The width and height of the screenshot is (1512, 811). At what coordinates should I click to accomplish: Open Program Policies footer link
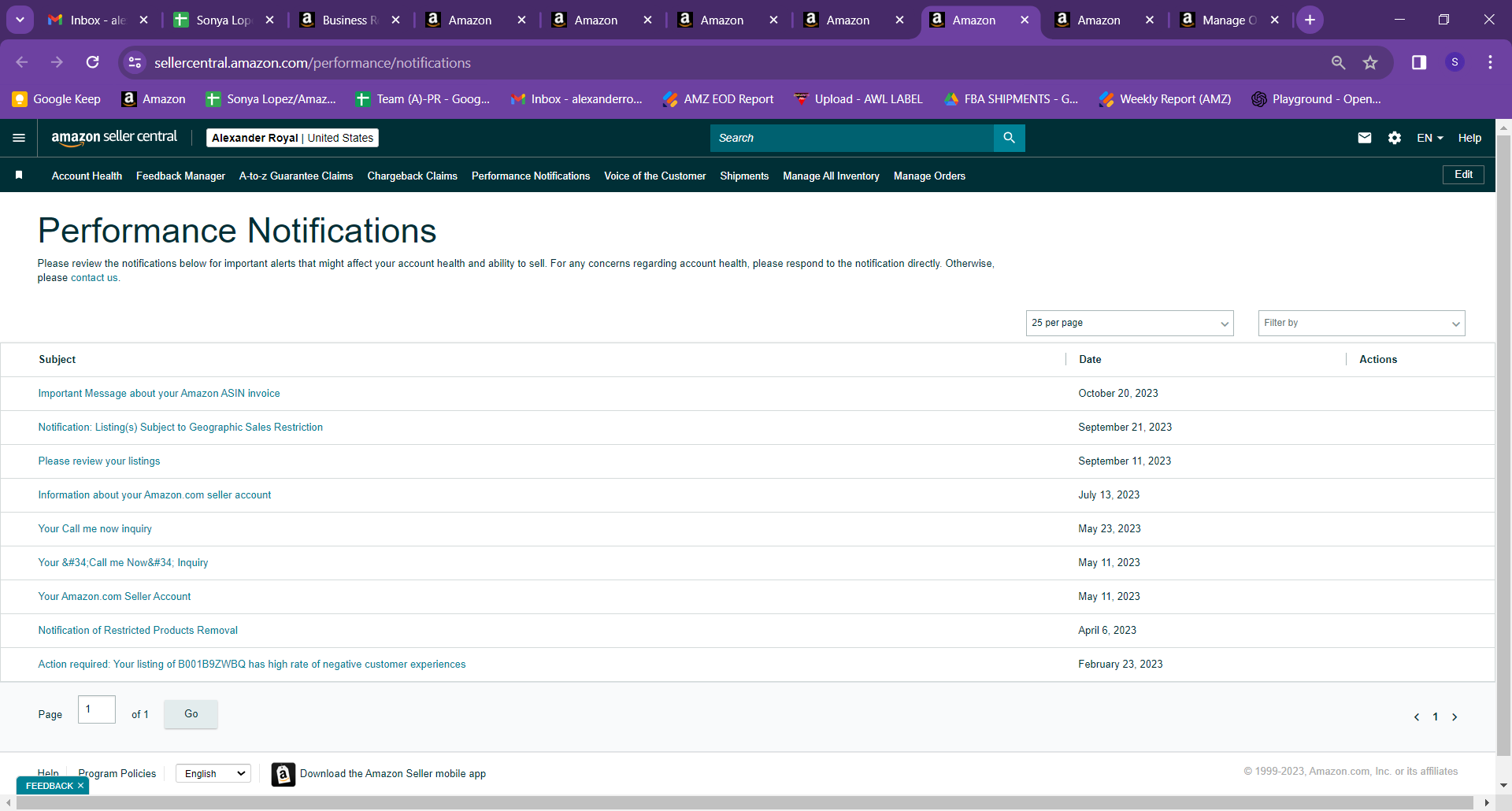[117, 774]
